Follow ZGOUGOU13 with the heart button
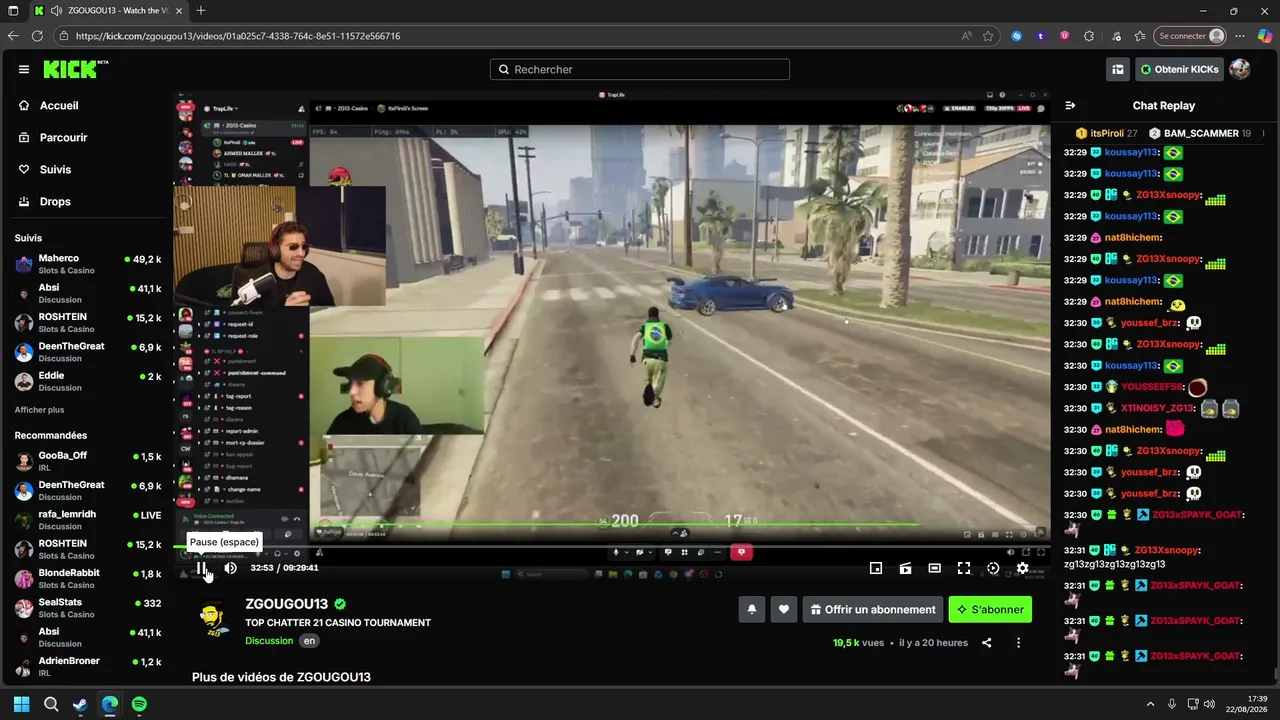 coord(784,609)
